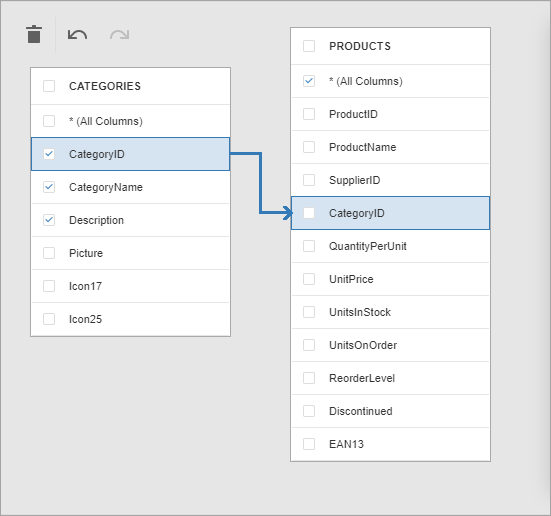Undo the last action
Image resolution: width=551 pixels, height=516 pixels.
[77, 35]
